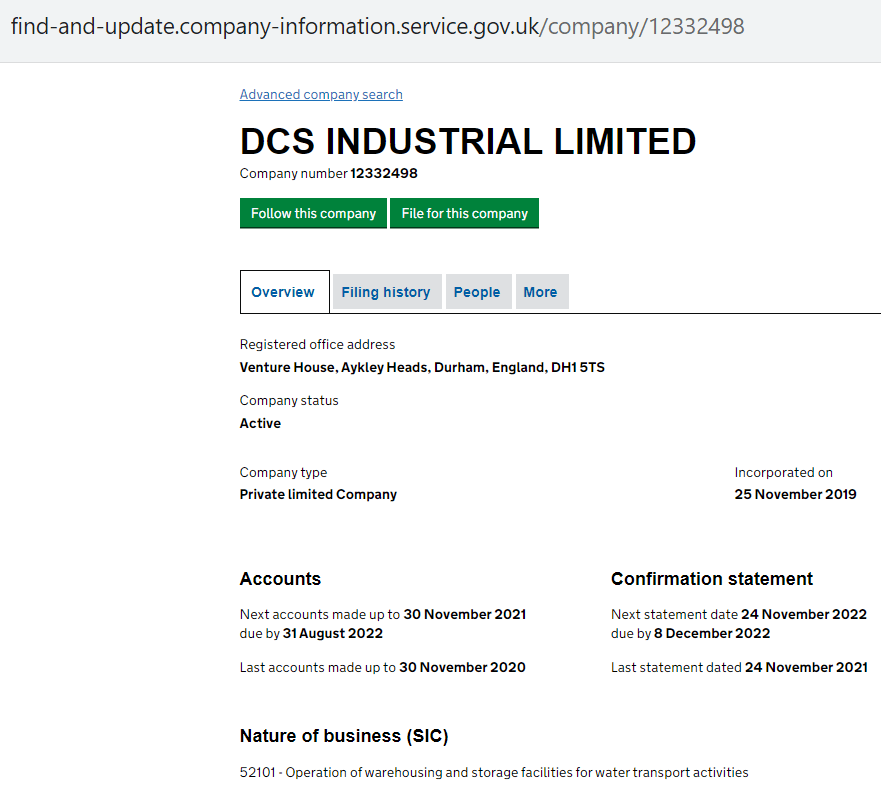Screen dimensions: 881x792
Task: Click the Accounts section heading
Action: [x=280, y=579]
